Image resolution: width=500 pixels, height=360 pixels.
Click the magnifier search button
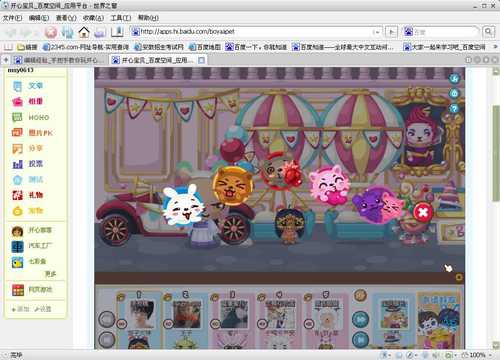pos(488,32)
